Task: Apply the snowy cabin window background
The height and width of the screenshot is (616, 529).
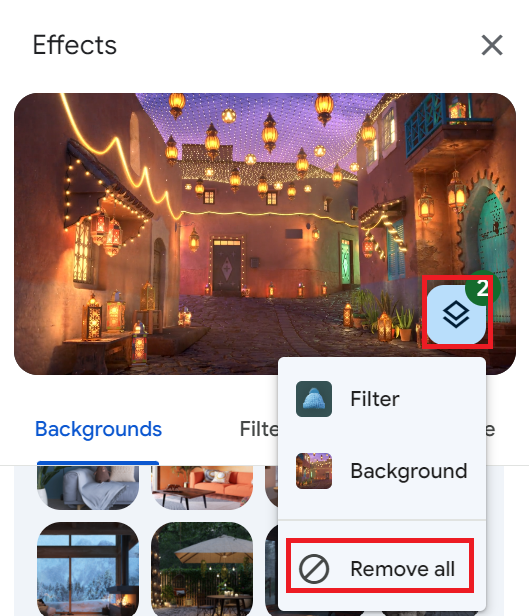Action: click(88, 569)
